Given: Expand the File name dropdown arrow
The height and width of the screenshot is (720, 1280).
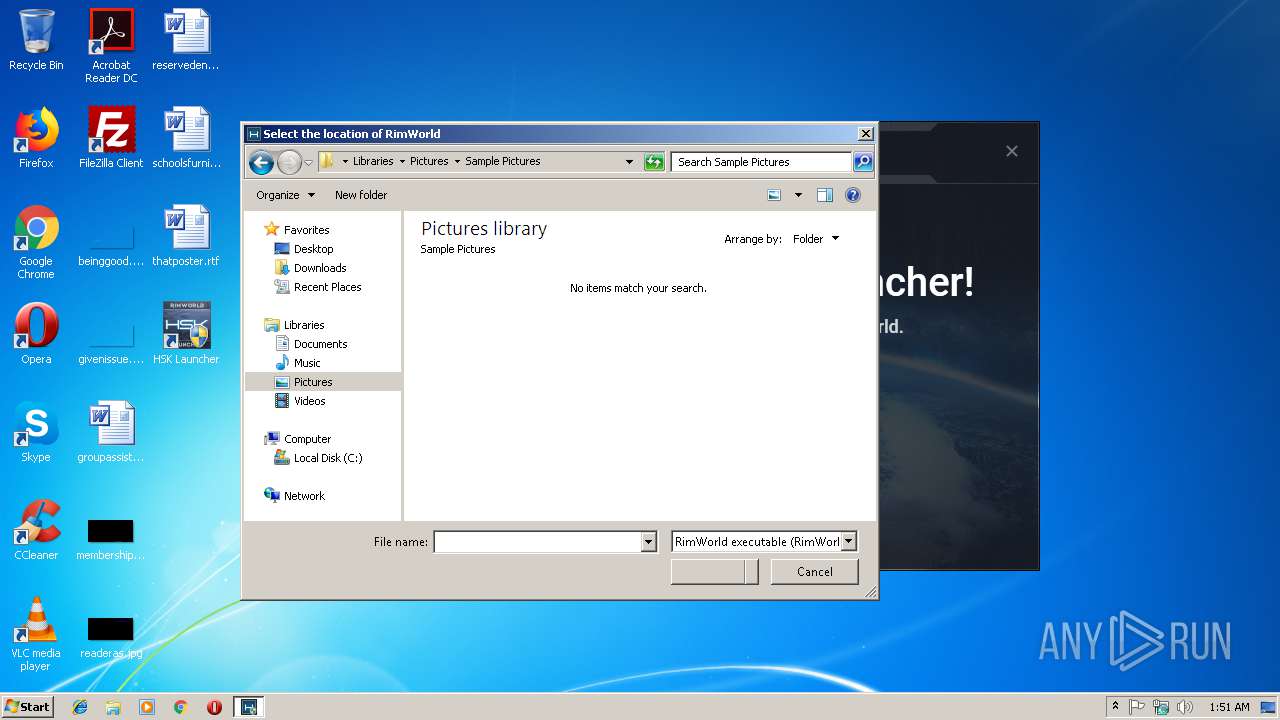Looking at the screenshot, I should pyautogui.click(x=649, y=542).
